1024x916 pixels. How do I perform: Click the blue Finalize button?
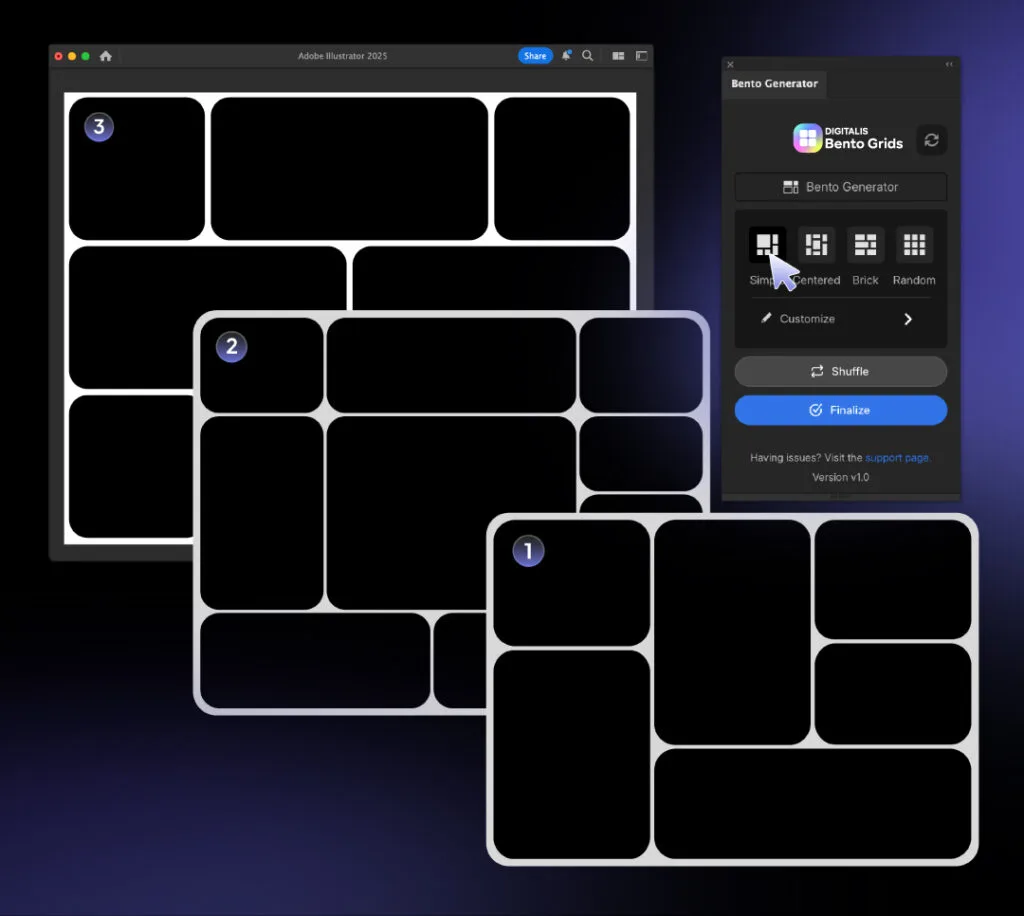(x=840, y=410)
